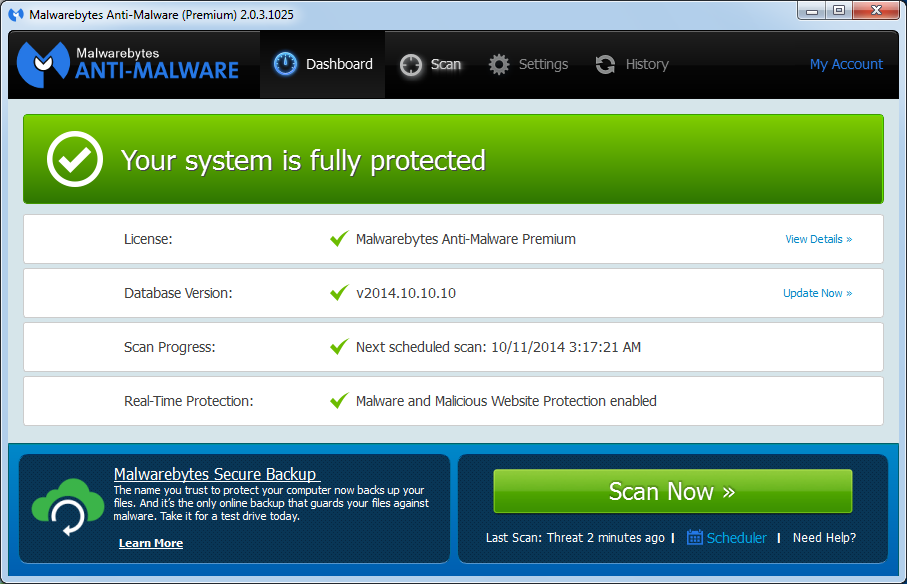Click the Malwarebytes logo icon in header
Viewport: 907px width, 584px height.
pyautogui.click(x=43, y=64)
